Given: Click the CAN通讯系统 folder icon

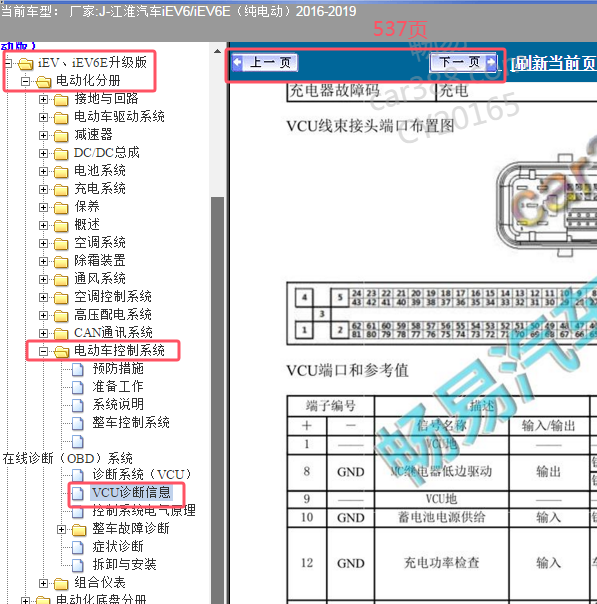Looking at the screenshot, I should tap(61, 334).
